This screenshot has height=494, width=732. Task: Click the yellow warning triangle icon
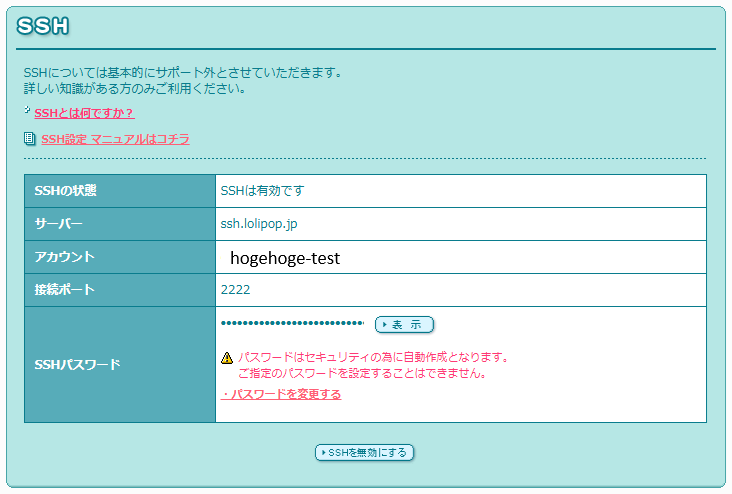click(227, 357)
